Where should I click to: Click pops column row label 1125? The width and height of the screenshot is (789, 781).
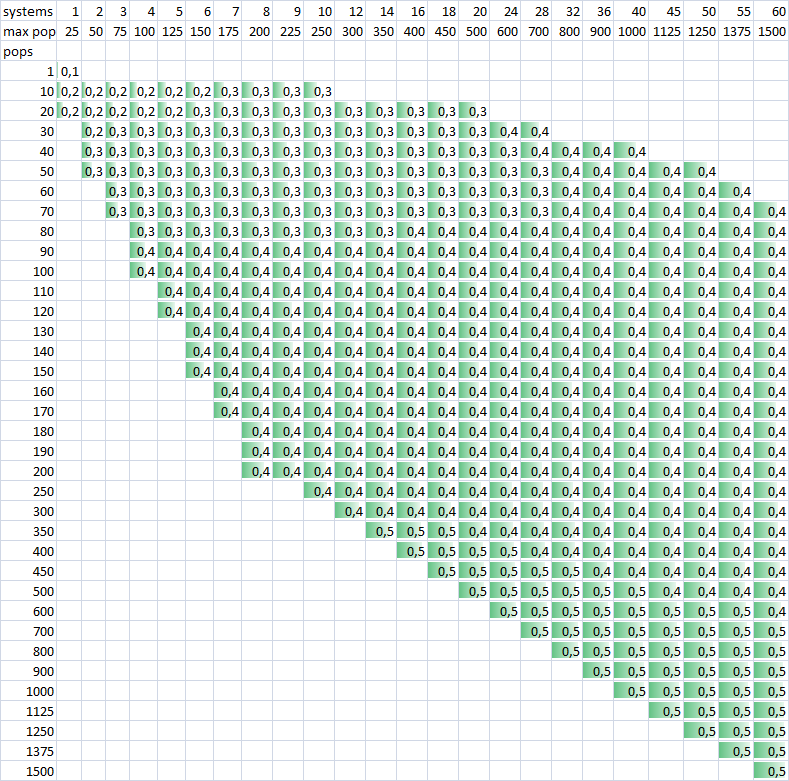click(28, 712)
